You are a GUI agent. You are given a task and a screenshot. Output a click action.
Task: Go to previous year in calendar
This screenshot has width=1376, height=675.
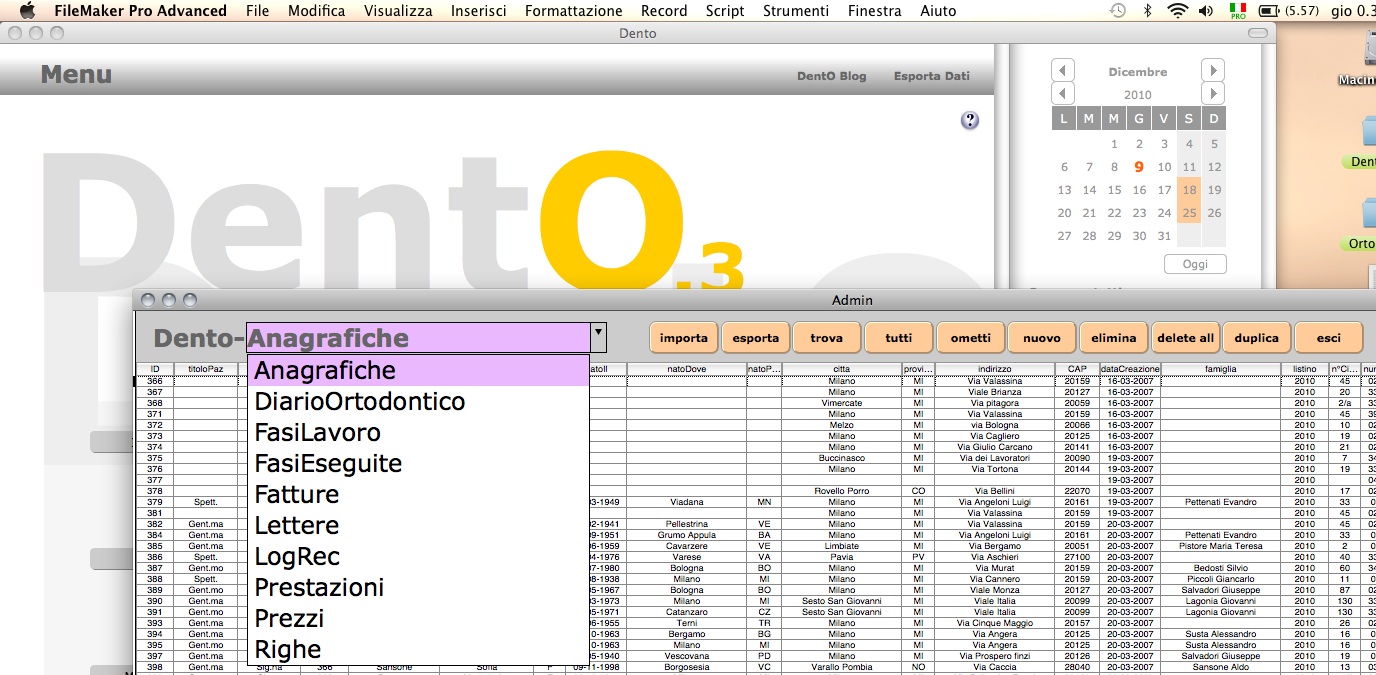coord(1063,94)
